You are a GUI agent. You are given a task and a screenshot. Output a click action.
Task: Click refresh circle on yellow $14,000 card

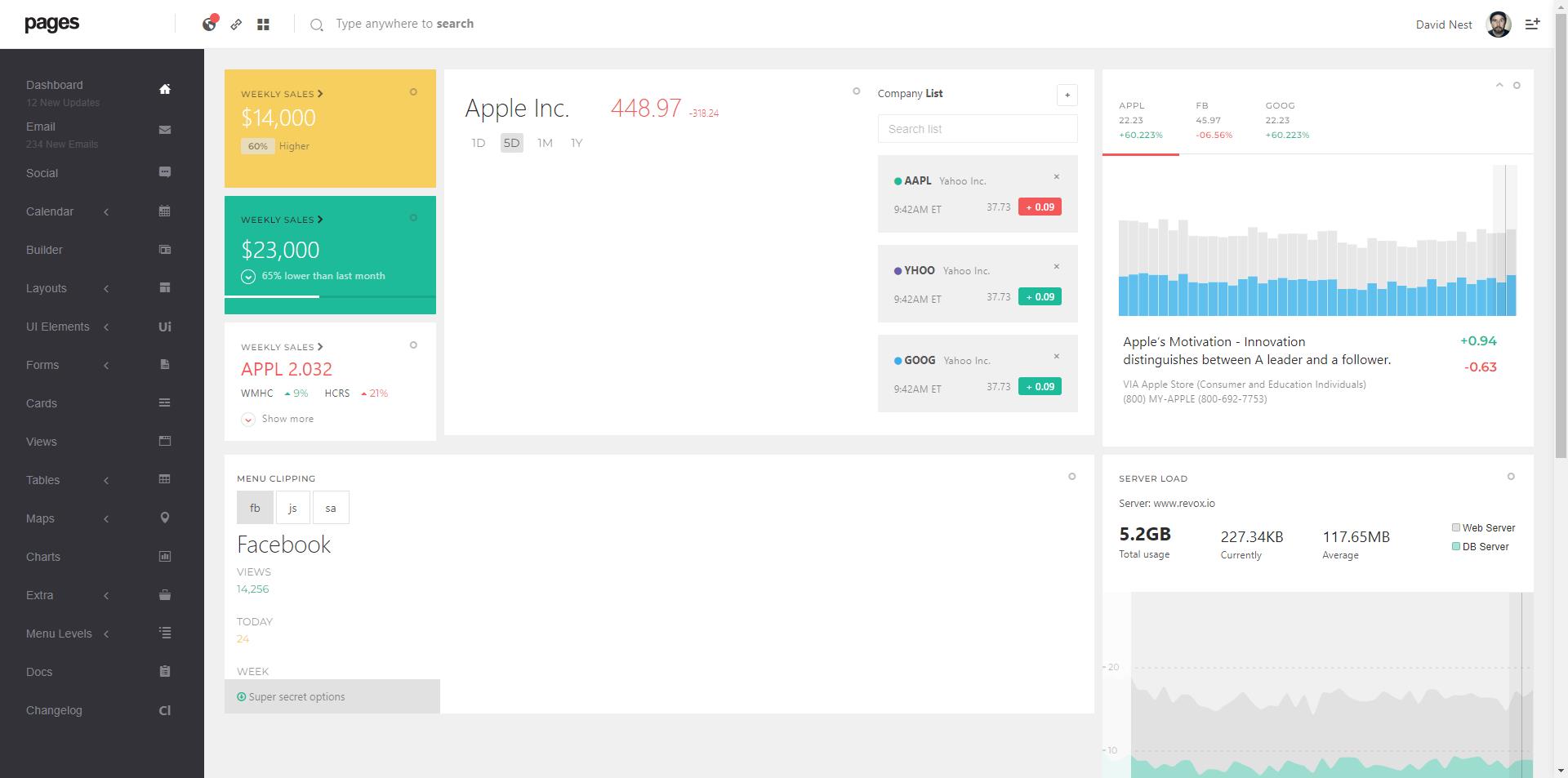(413, 92)
